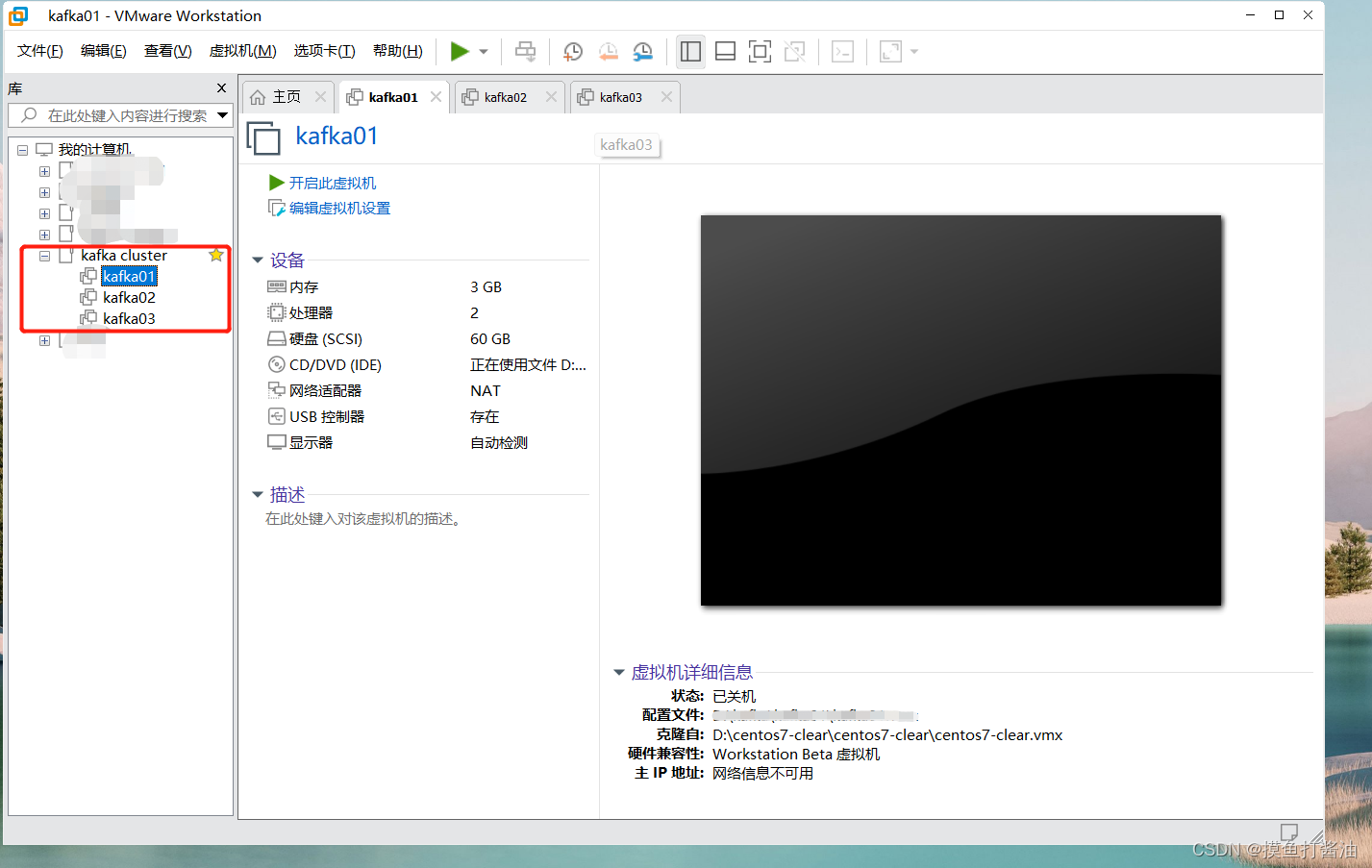Screen dimensions: 1372x868
Task: Click the VMware Workstation title bar logo
Action: click(18, 15)
